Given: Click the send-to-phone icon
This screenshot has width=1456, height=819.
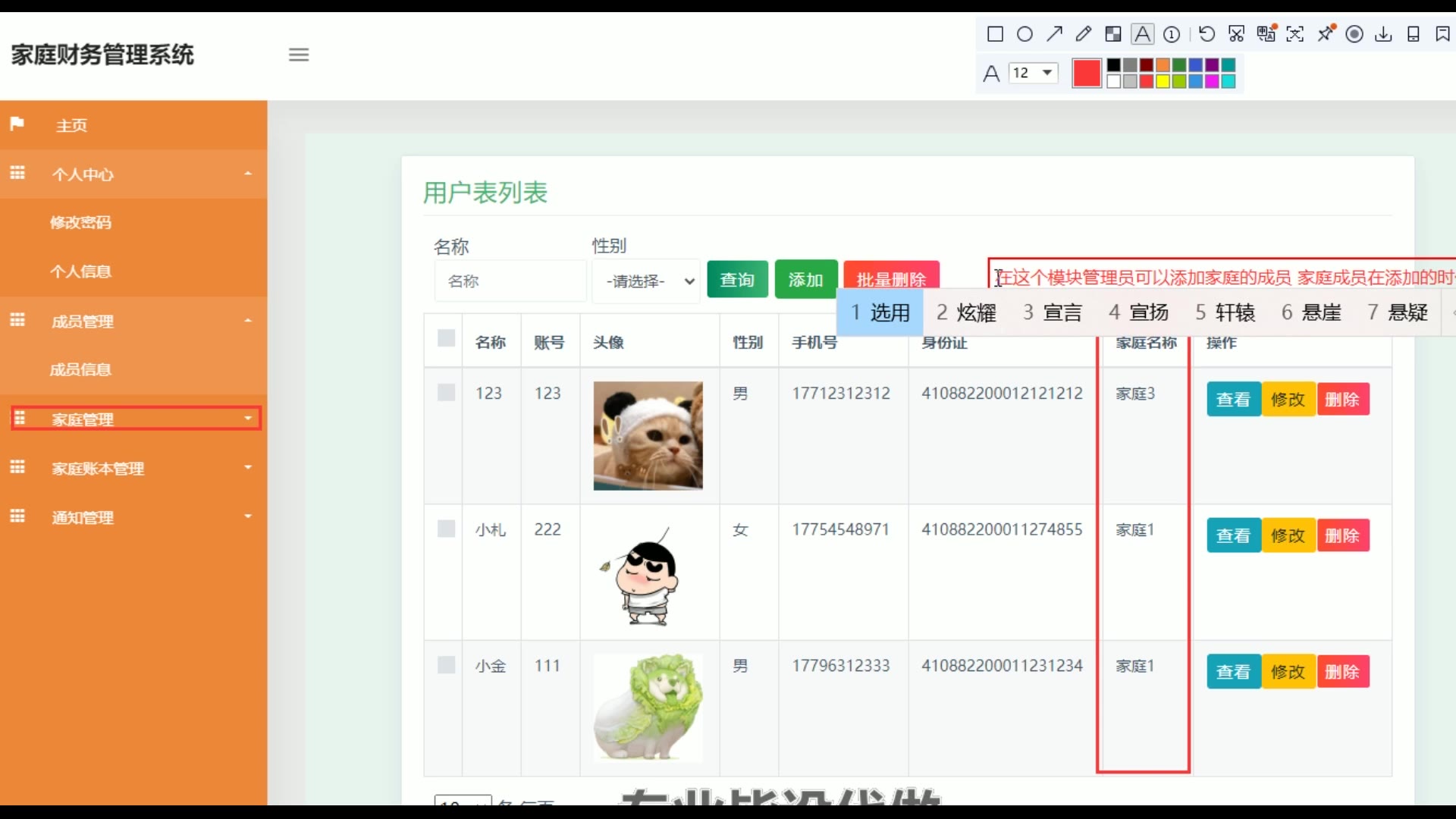Looking at the screenshot, I should [1414, 34].
